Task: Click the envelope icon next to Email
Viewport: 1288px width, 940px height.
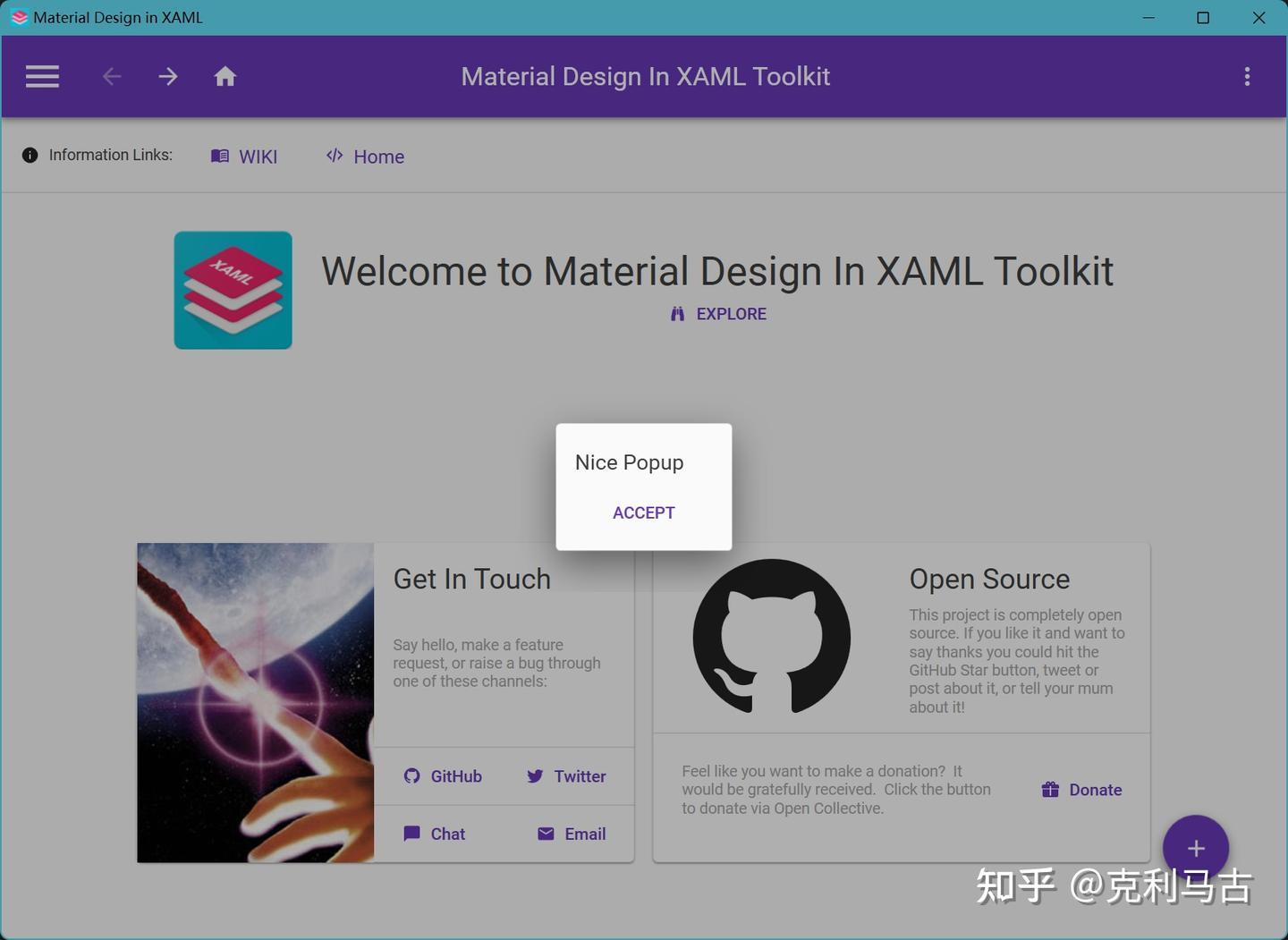Action: (547, 834)
